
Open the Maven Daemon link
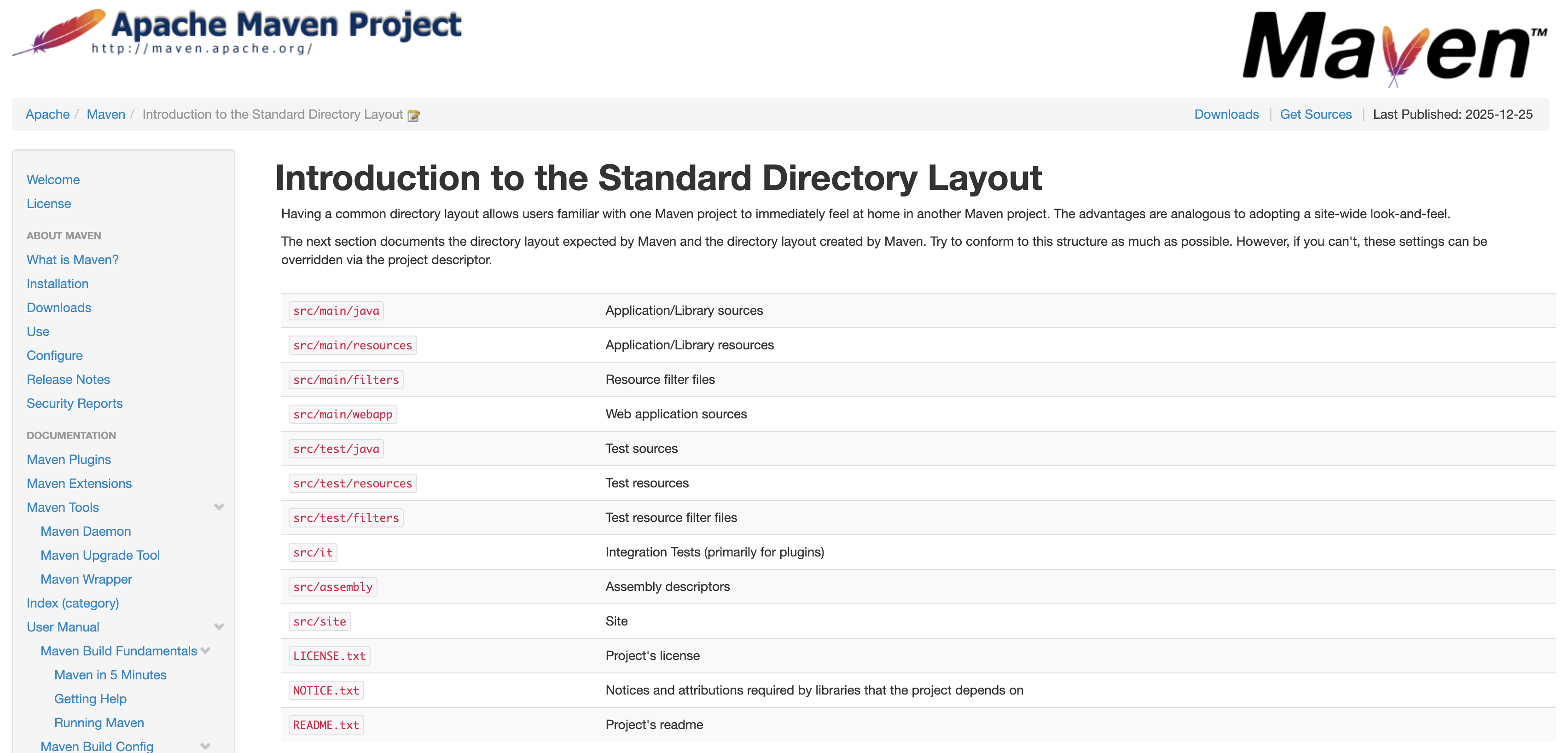tap(86, 532)
